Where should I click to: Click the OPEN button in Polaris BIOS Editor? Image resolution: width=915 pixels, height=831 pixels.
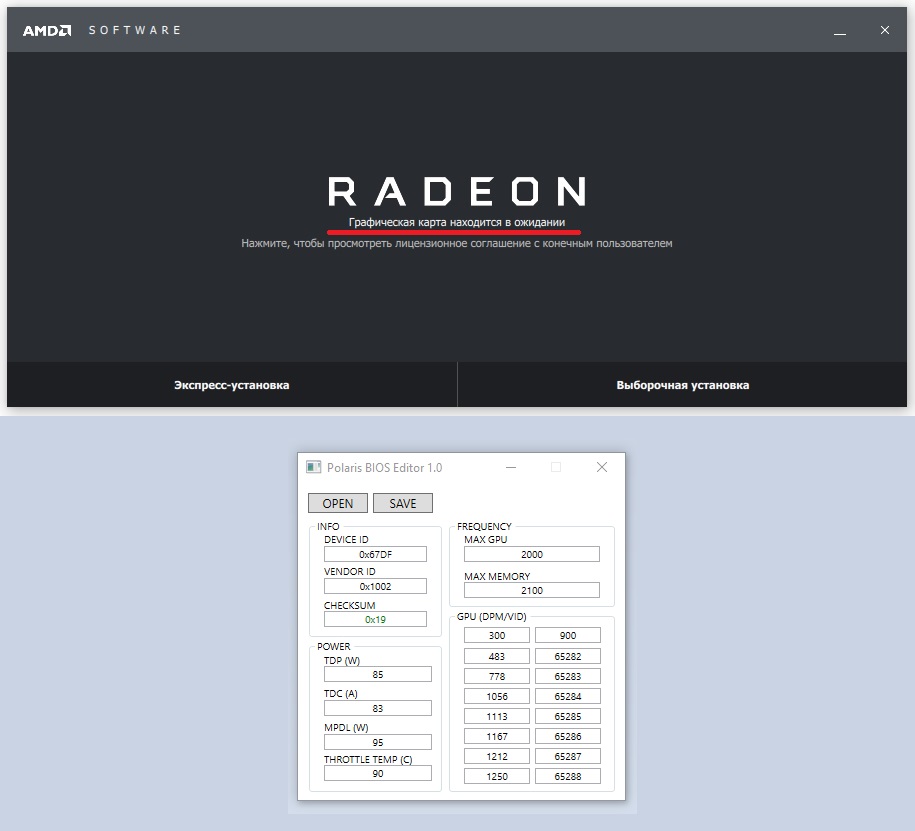pyautogui.click(x=338, y=503)
